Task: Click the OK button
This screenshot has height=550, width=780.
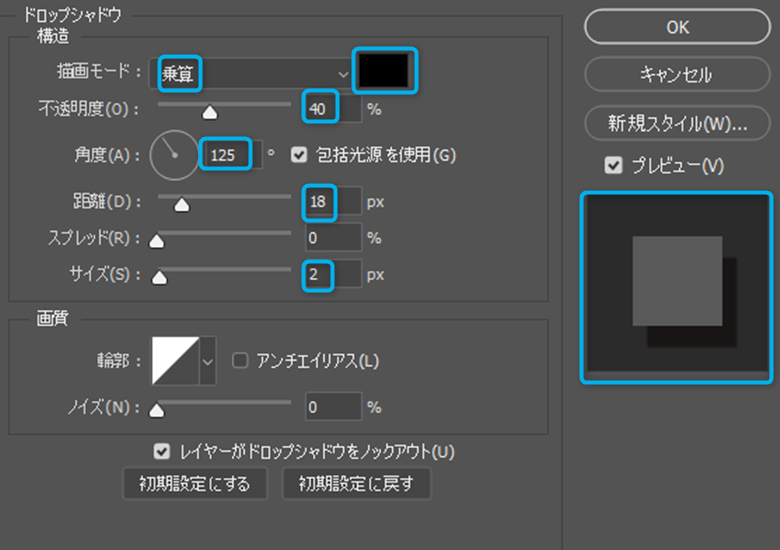Action: (677, 27)
